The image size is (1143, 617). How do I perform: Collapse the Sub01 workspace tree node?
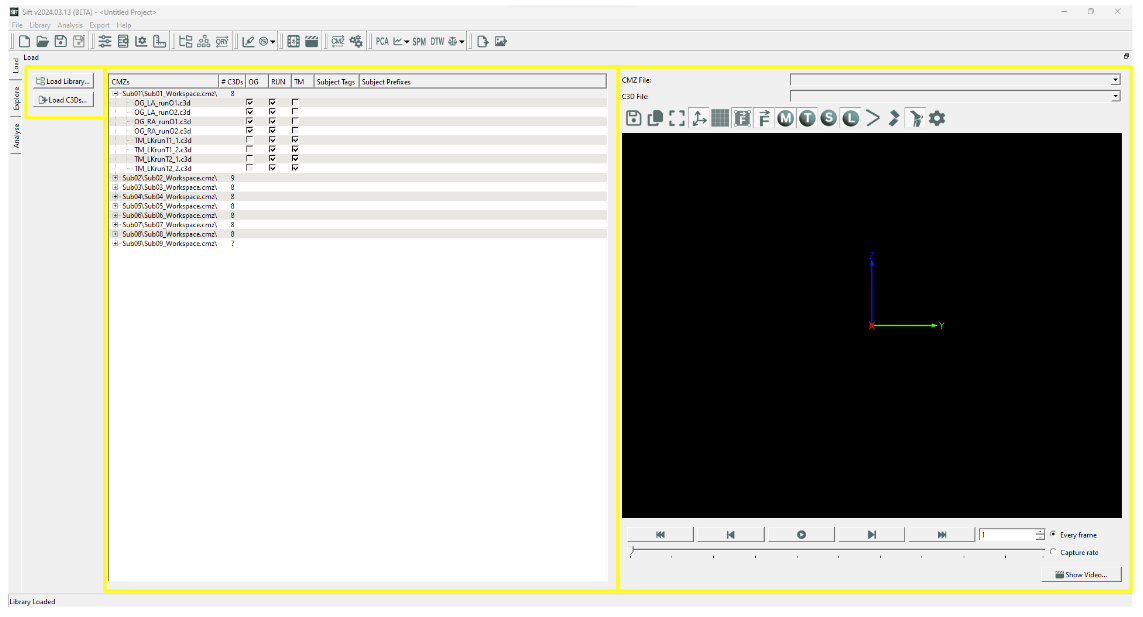(115, 93)
